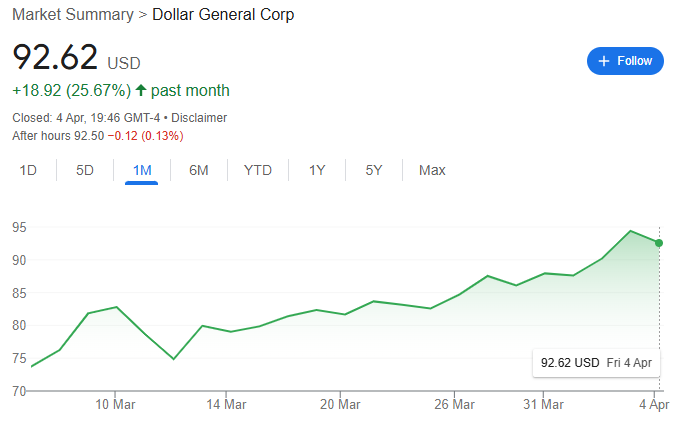Click the plus icon in Follow button
The width and height of the screenshot is (689, 432).
[x=604, y=61]
